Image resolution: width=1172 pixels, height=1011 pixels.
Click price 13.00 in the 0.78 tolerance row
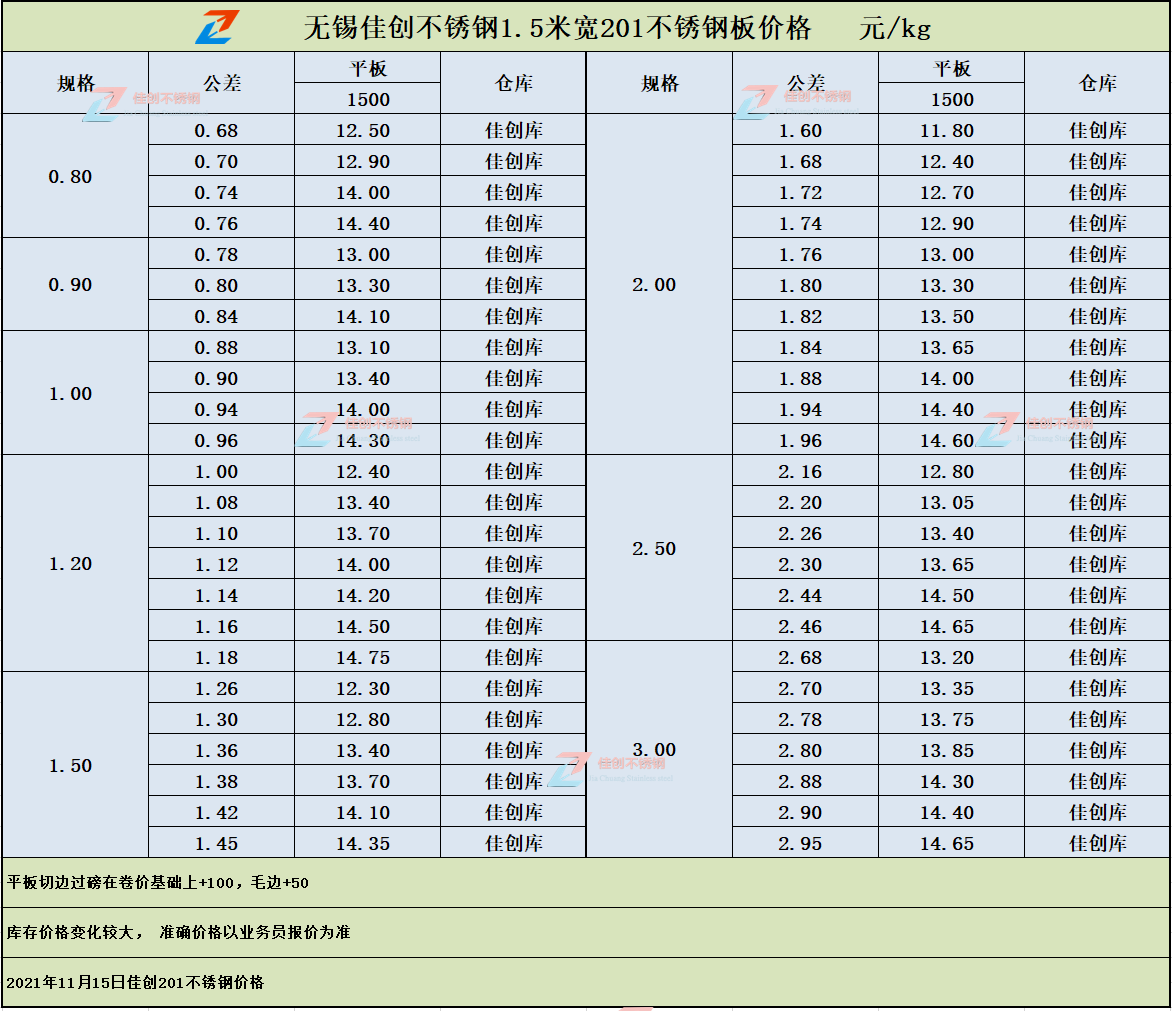click(x=363, y=255)
